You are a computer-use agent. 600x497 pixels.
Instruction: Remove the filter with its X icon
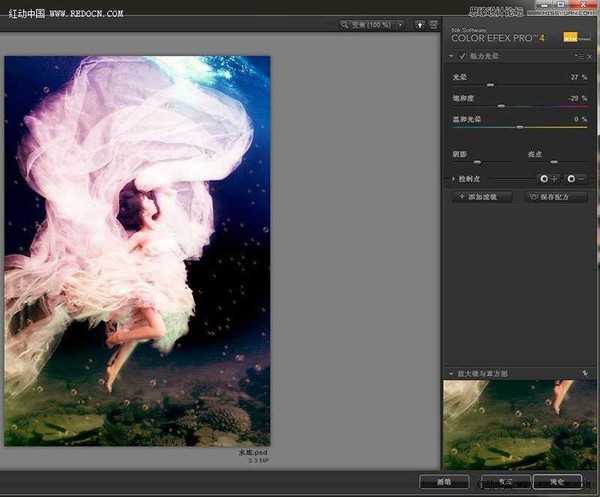pos(589,57)
